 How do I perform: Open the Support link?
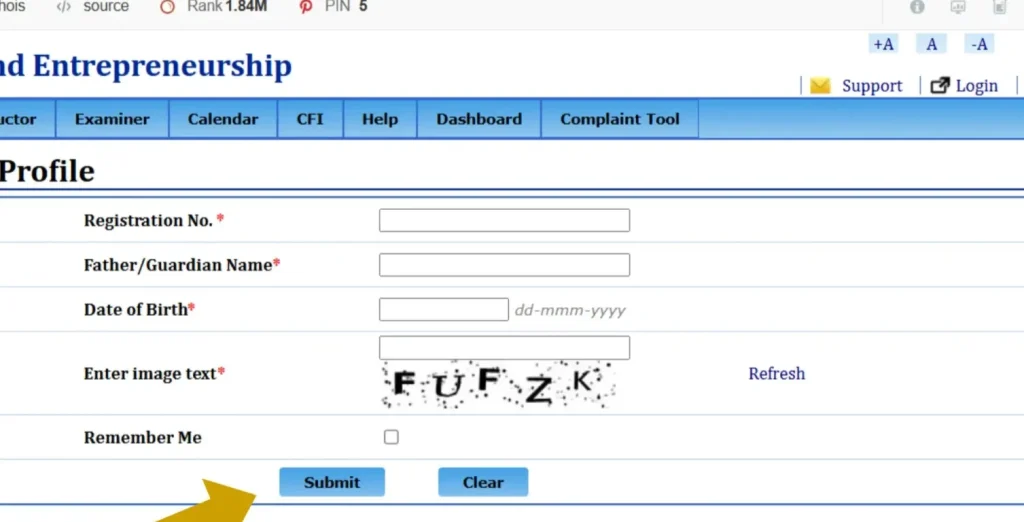point(872,86)
